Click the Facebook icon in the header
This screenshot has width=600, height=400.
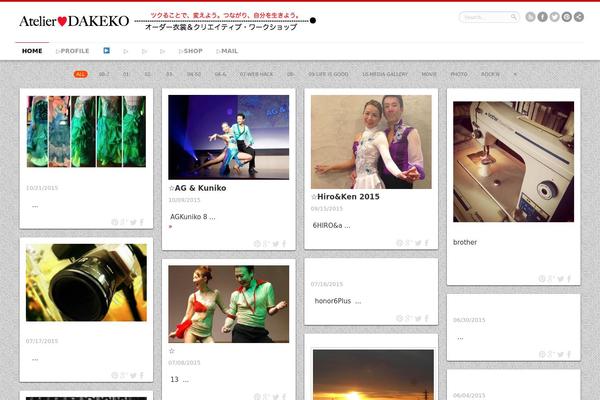click(542, 17)
